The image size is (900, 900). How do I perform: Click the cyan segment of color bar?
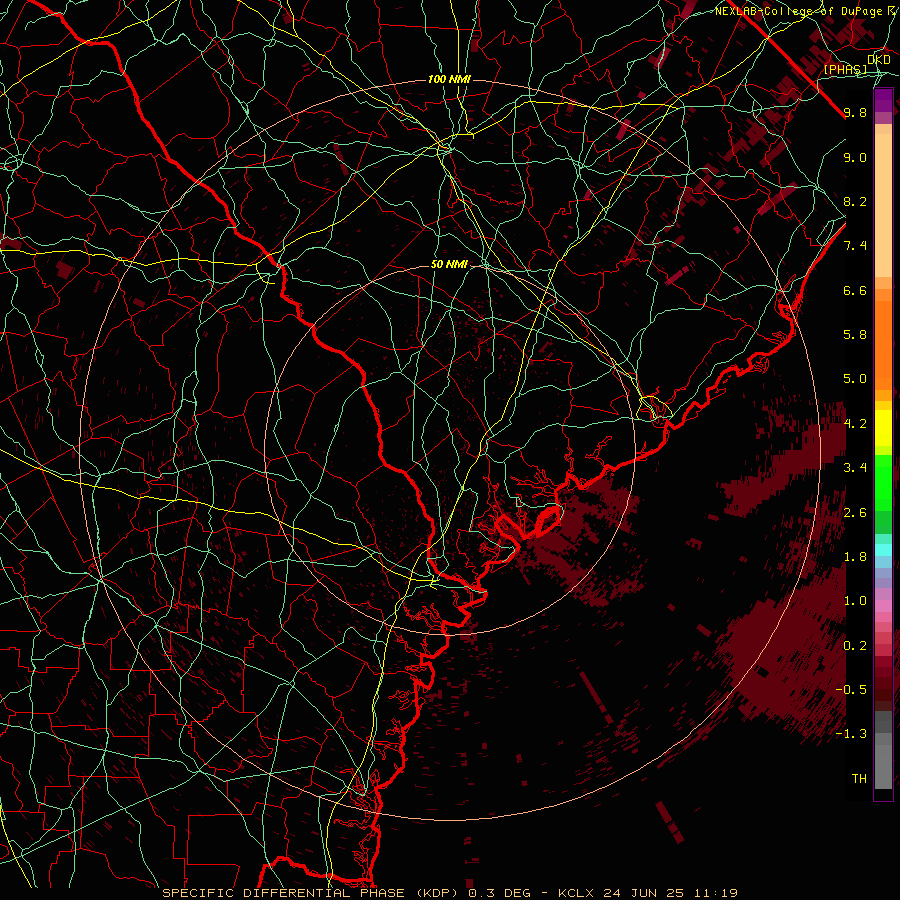click(x=883, y=550)
